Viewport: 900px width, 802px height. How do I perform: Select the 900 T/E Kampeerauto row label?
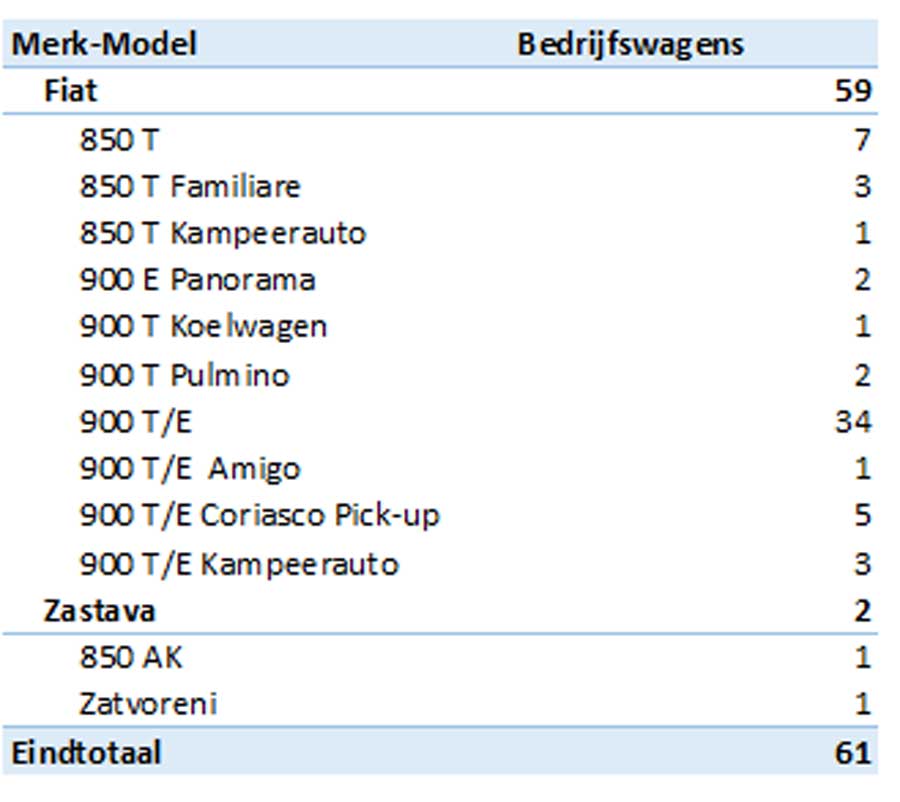(239, 564)
